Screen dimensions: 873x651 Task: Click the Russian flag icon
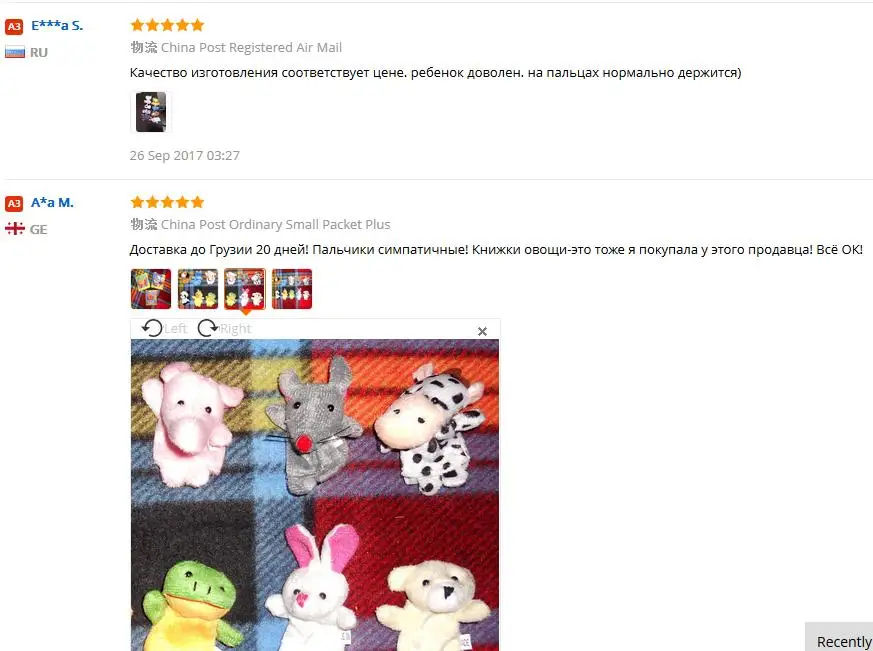click(15, 52)
